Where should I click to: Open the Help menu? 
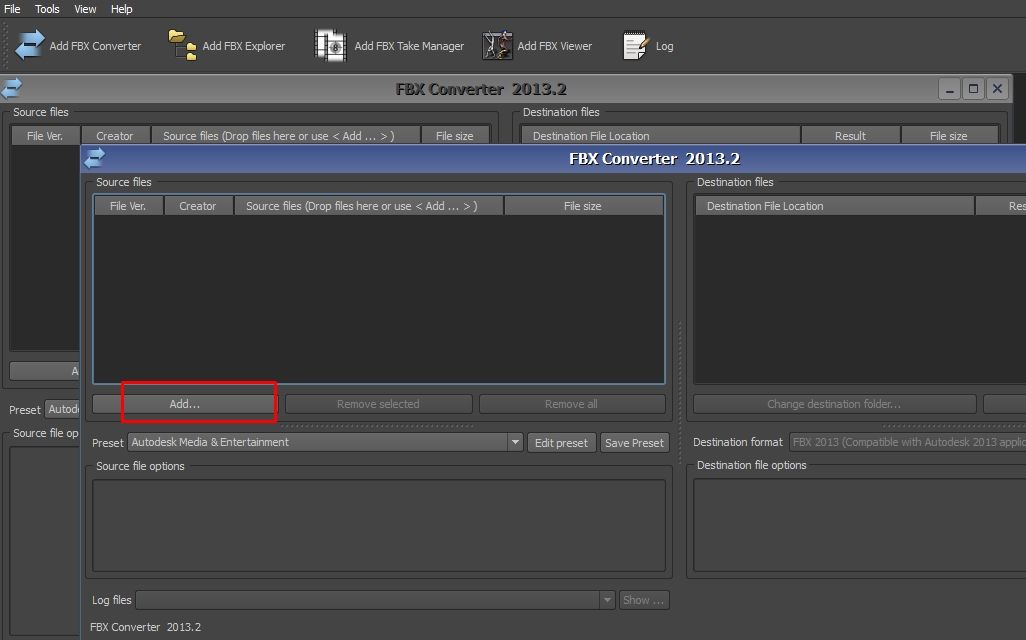pyautogui.click(x=121, y=9)
